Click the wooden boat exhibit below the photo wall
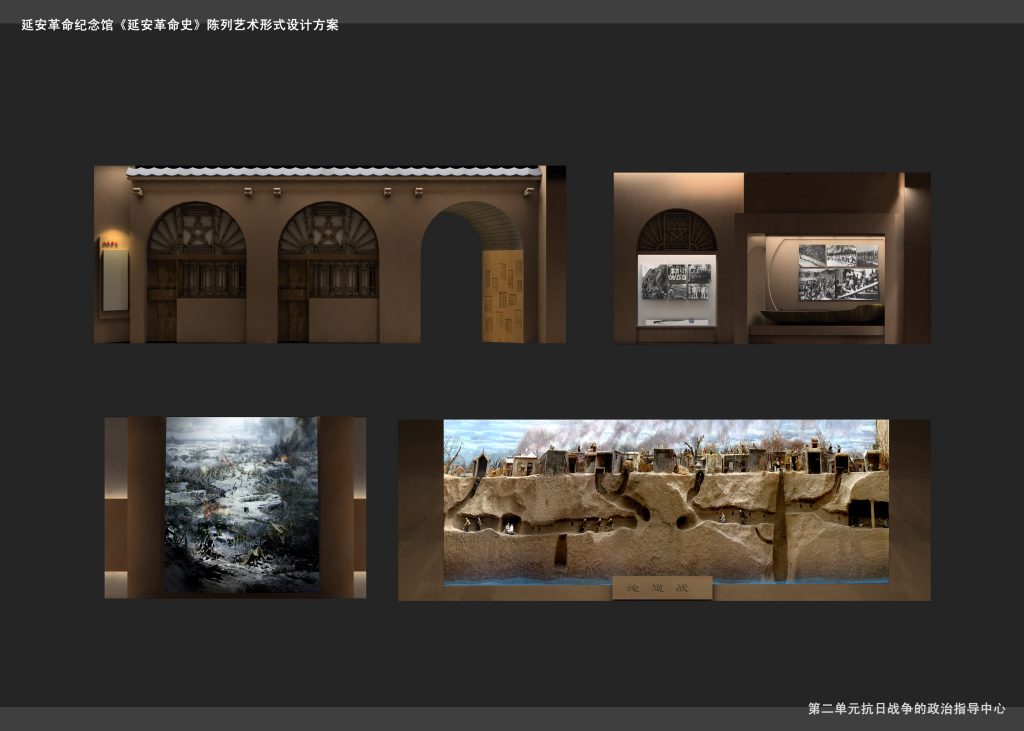This screenshot has height=731, width=1024. coord(823,314)
